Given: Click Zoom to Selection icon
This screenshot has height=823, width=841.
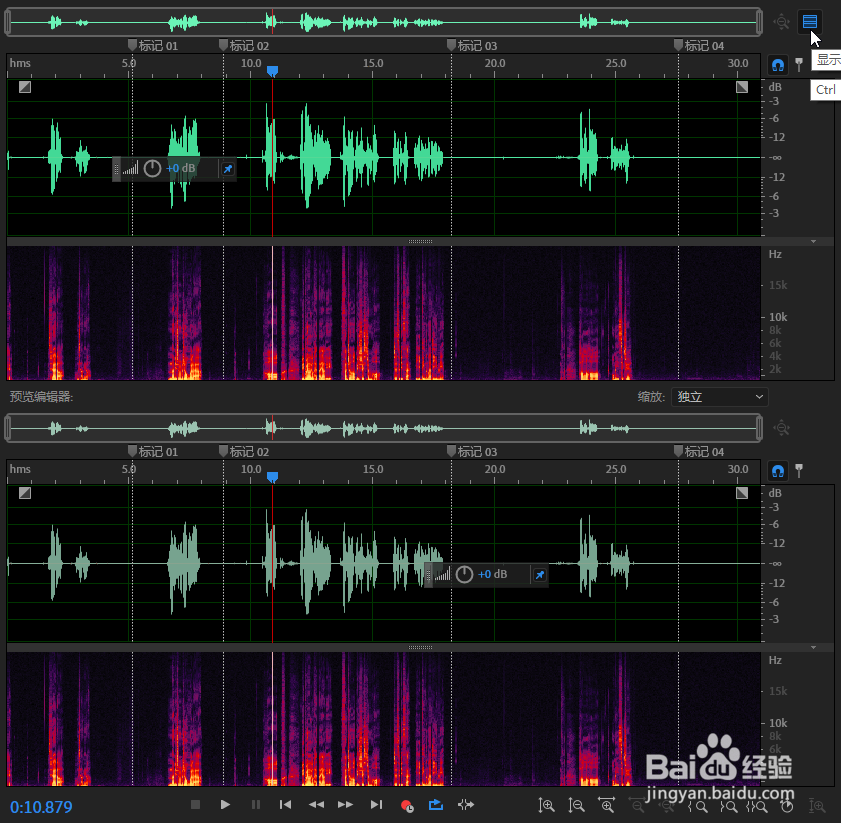Looking at the screenshot, I should click(757, 806).
